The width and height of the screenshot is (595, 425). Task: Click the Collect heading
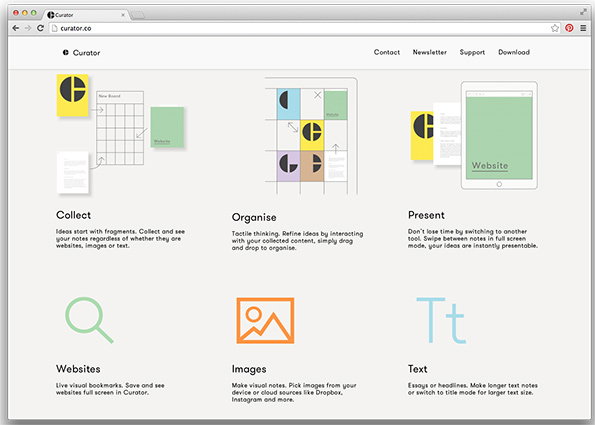pyautogui.click(x=73, y=215)
